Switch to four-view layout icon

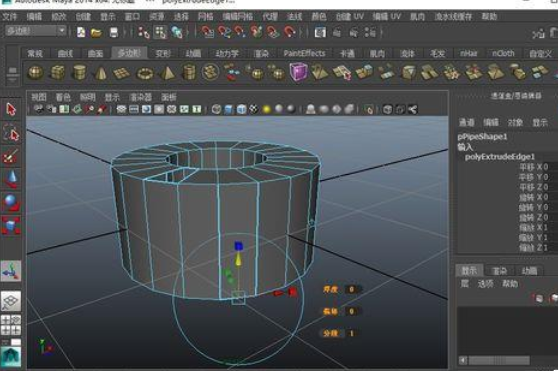click(11, 325)
